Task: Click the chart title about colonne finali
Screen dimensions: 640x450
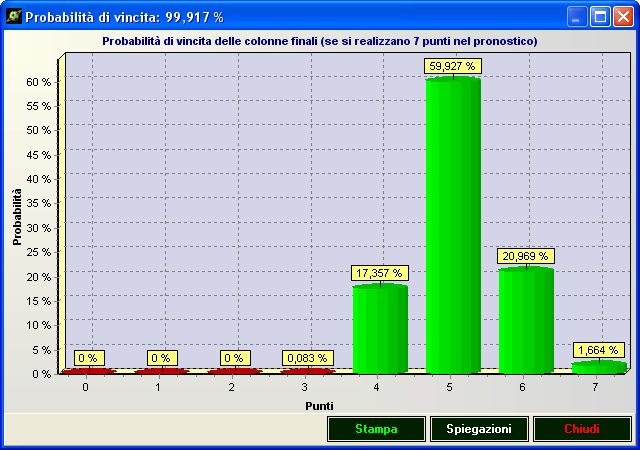Action: pos(320,41)
